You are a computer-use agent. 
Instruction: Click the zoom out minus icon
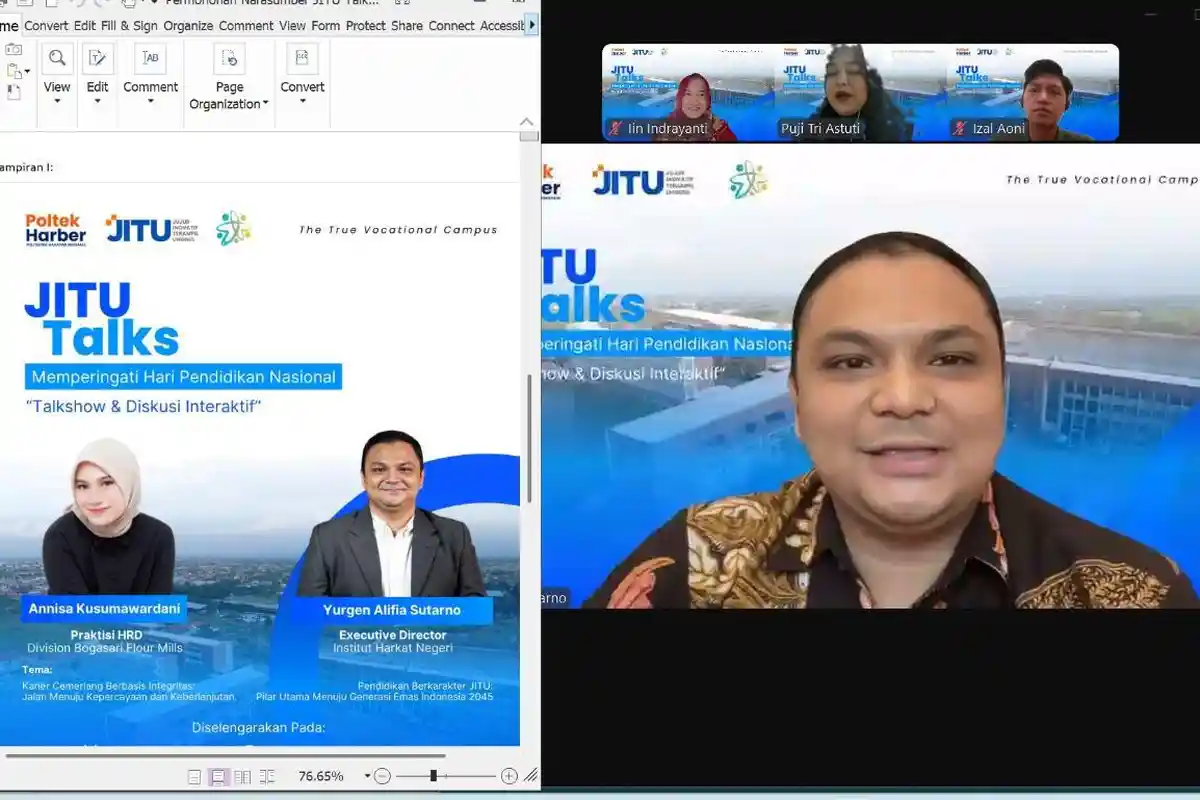382,776
